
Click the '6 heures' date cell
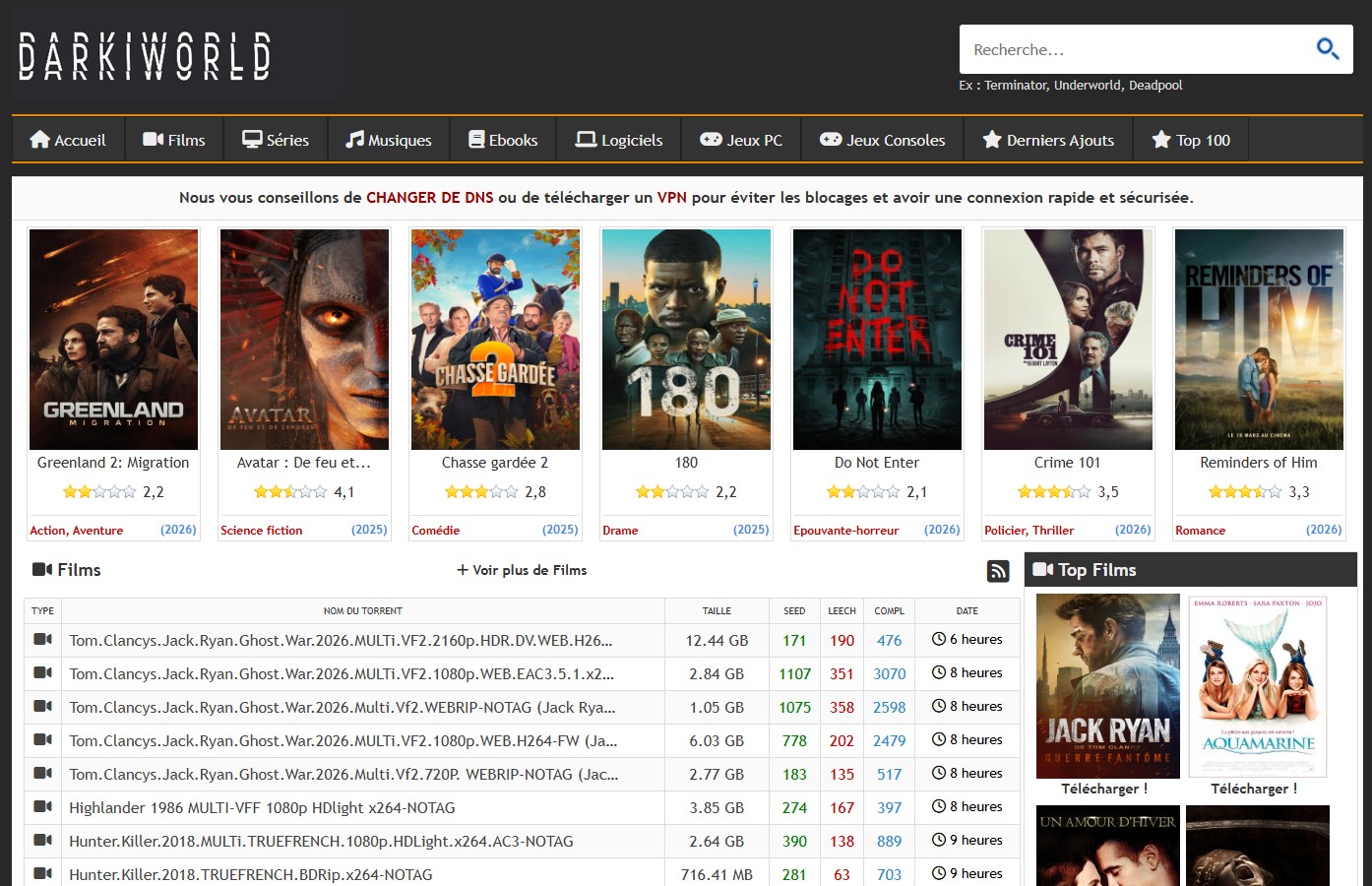point(967,639)
